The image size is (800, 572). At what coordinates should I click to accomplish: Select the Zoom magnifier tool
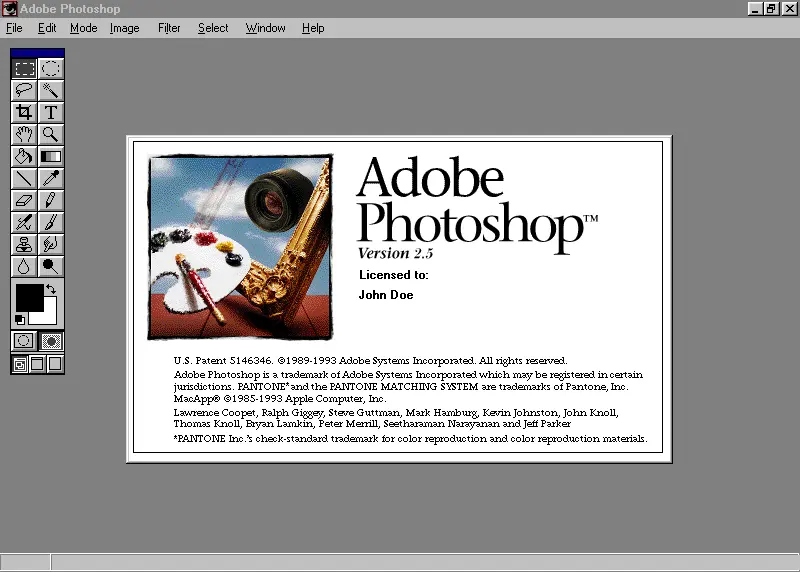pyautogui.click(x=50, y=135)
